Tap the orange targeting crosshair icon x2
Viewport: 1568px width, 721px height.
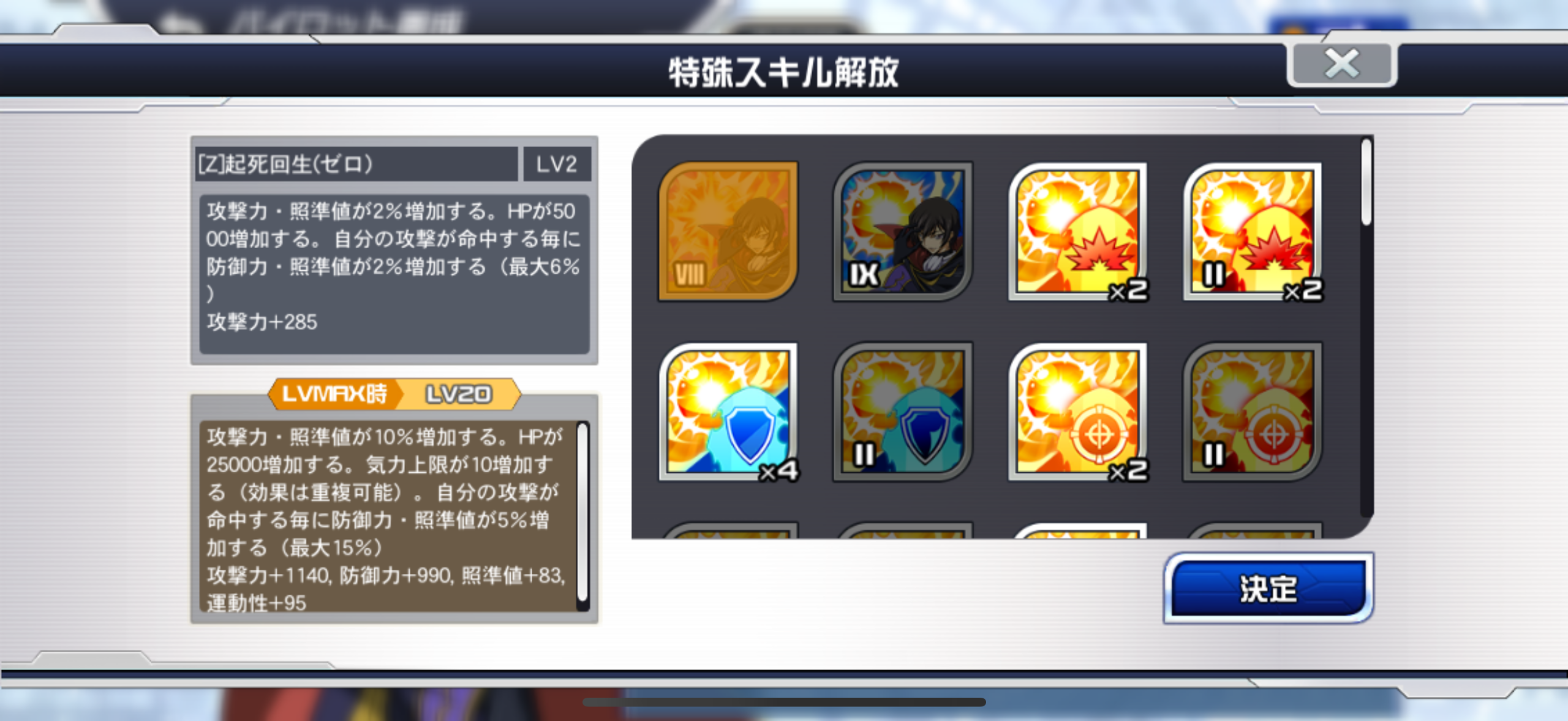pyautogui.click(x=1078, y=412)
